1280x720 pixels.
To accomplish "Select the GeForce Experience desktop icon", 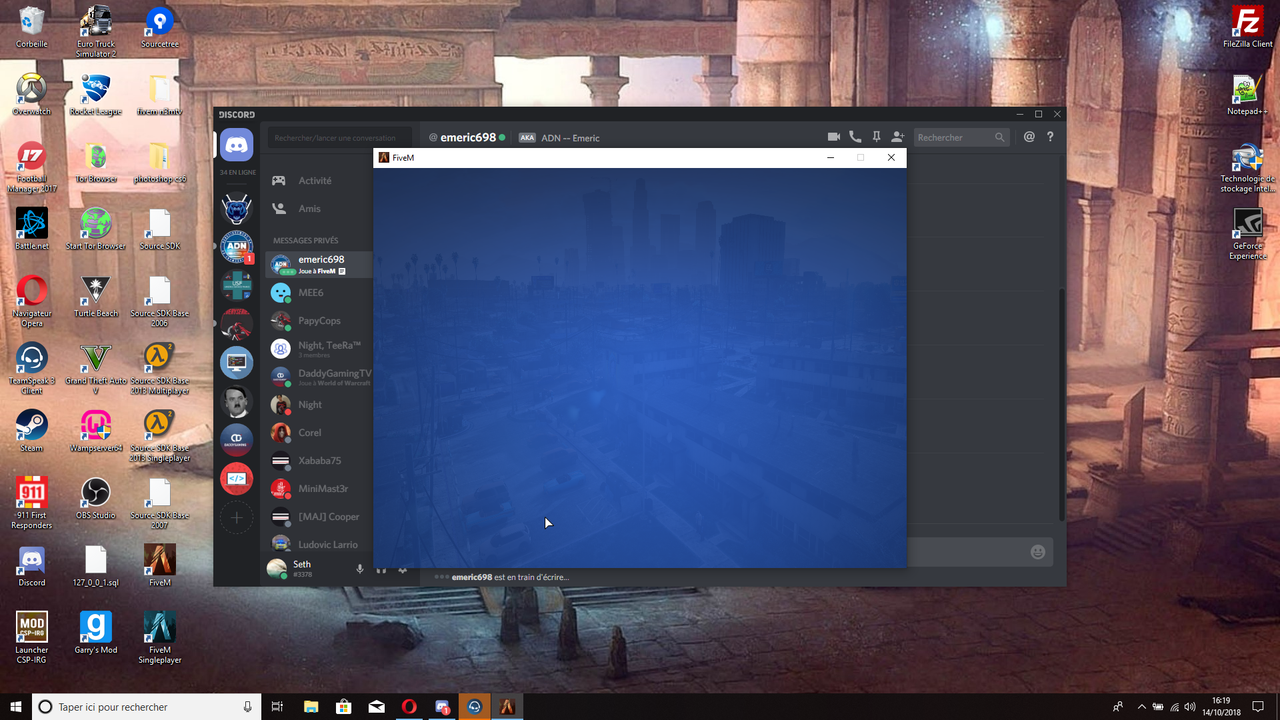I will (1247, 235).
